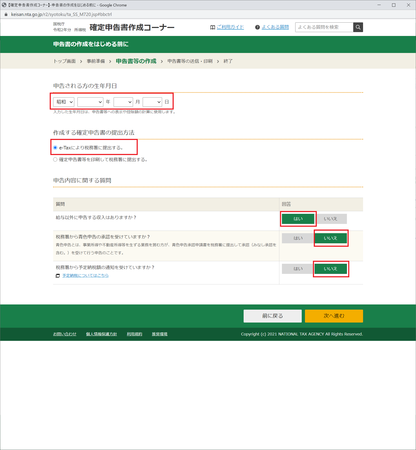Open the birth month dropdown
Image resolution: width=416 pixels, height=450 pixels.
[123, 102]
